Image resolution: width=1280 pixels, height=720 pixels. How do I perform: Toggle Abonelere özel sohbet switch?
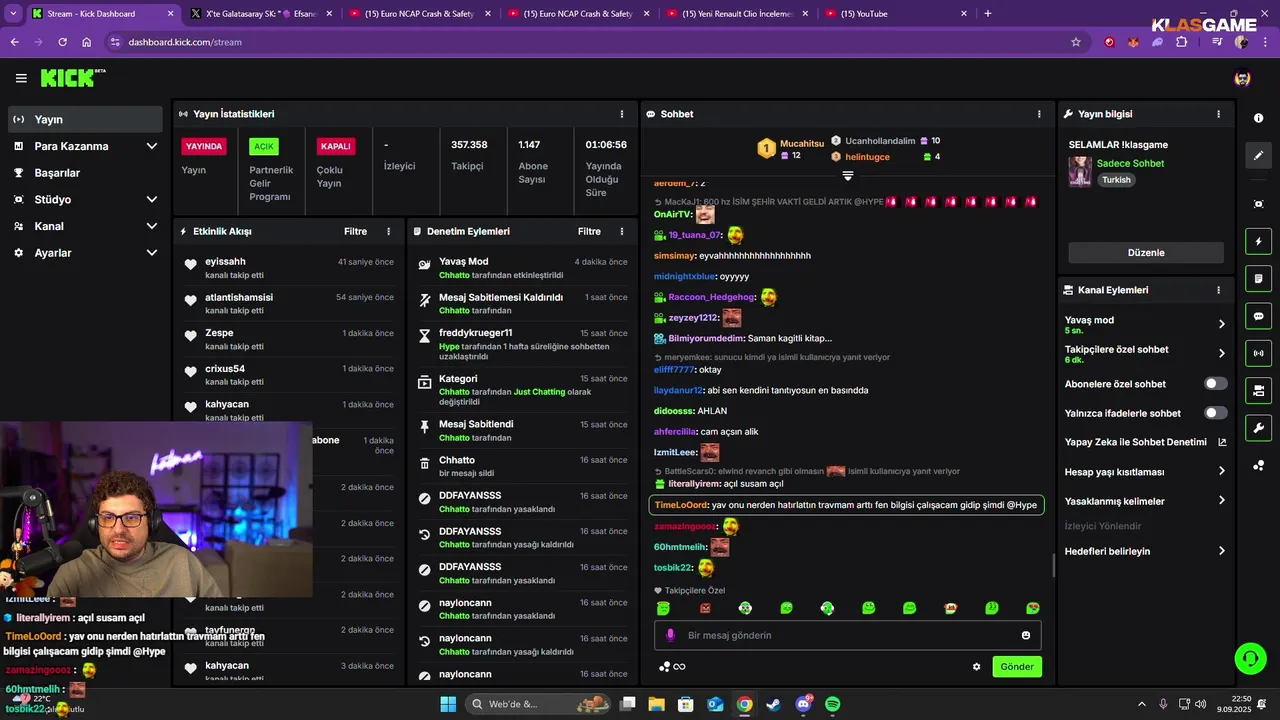point(1216,384)
